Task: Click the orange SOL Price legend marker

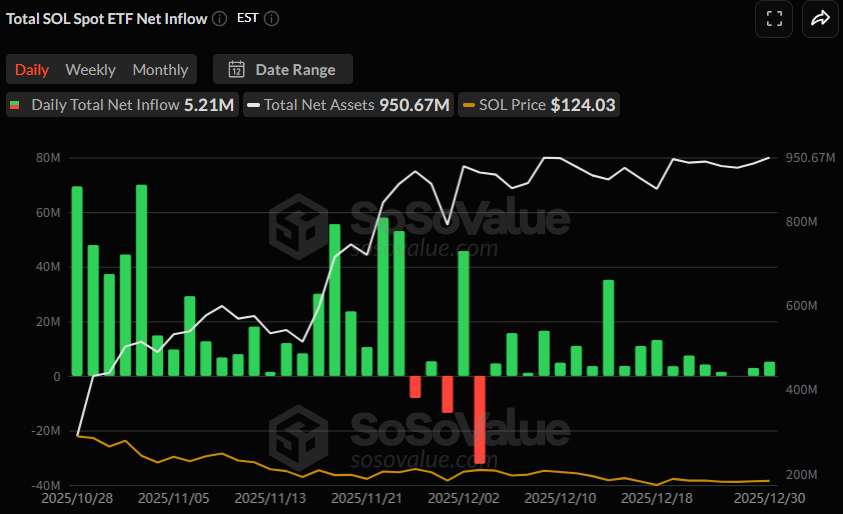Action: [468, 104]
